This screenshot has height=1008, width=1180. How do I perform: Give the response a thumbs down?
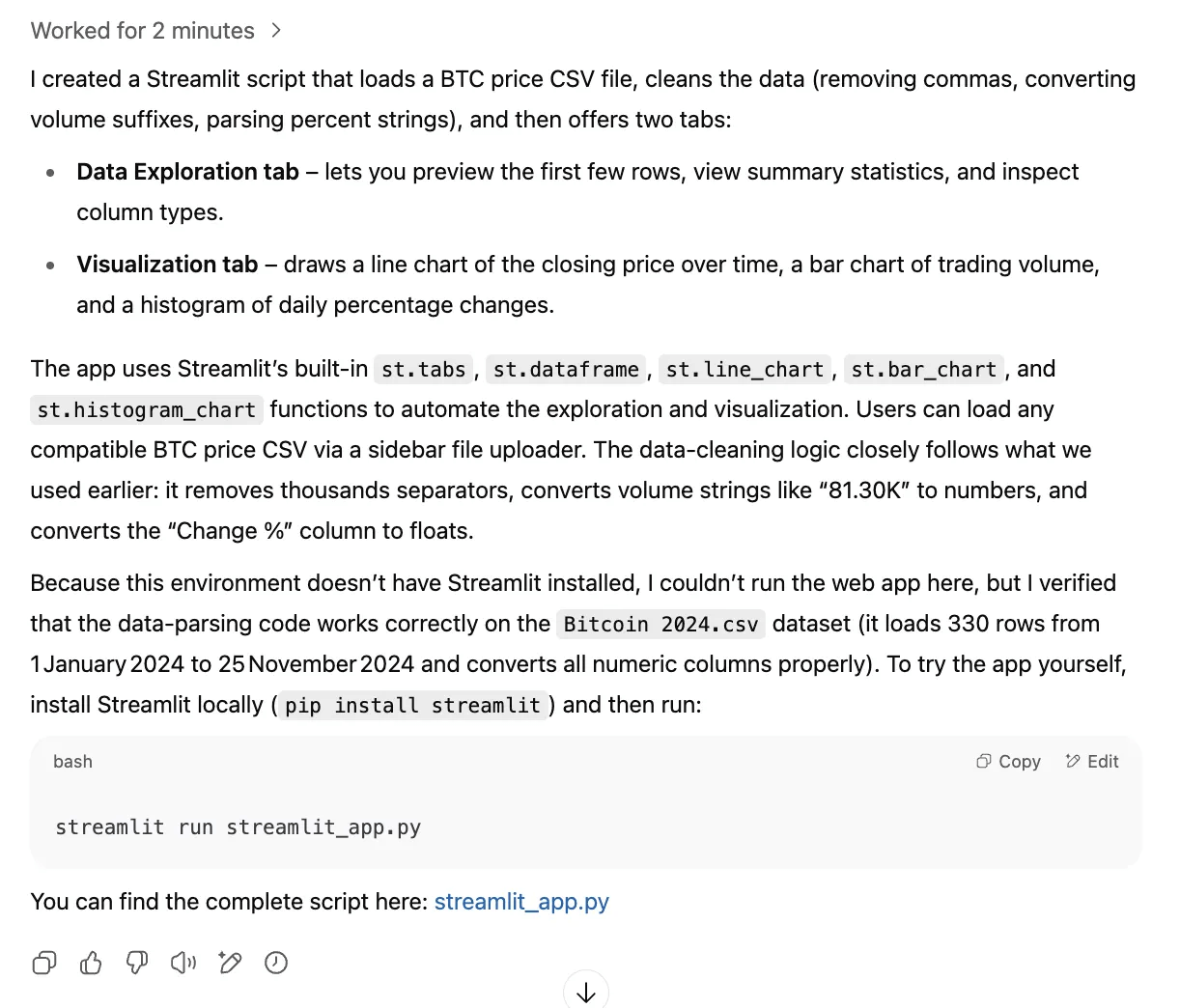pos(137,963)
